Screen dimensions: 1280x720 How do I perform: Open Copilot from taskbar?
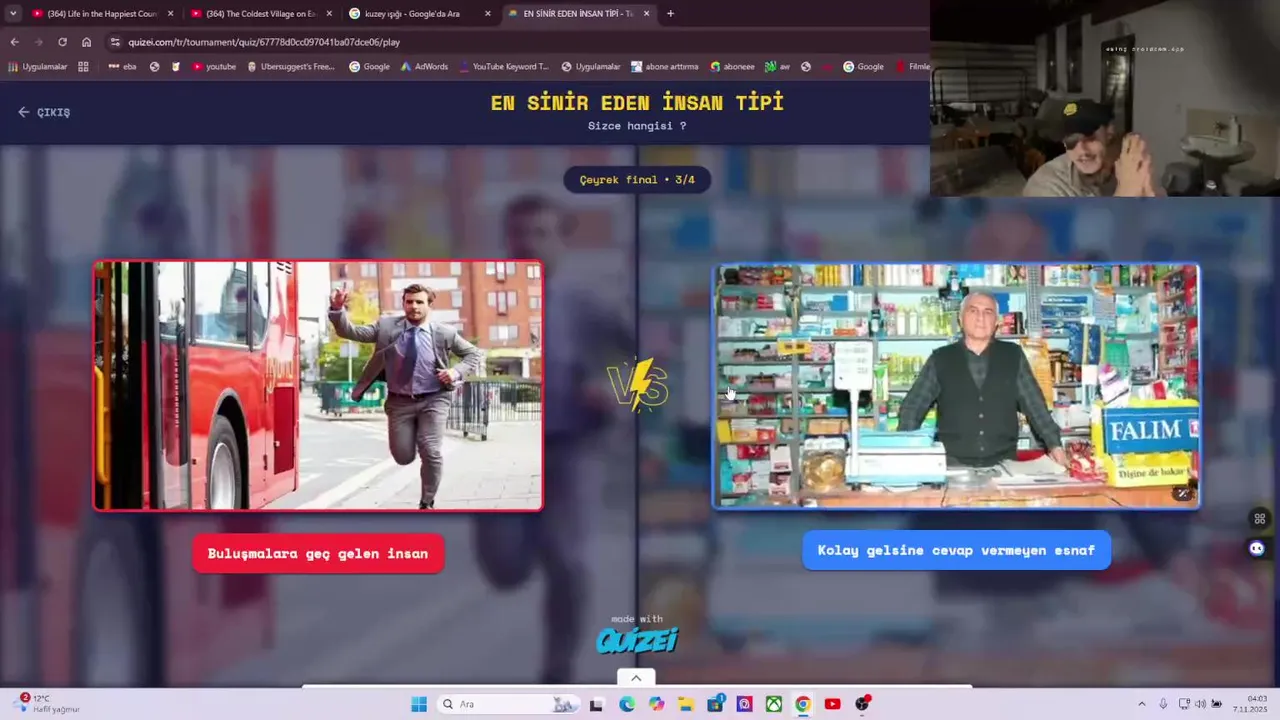click(656, 704)
